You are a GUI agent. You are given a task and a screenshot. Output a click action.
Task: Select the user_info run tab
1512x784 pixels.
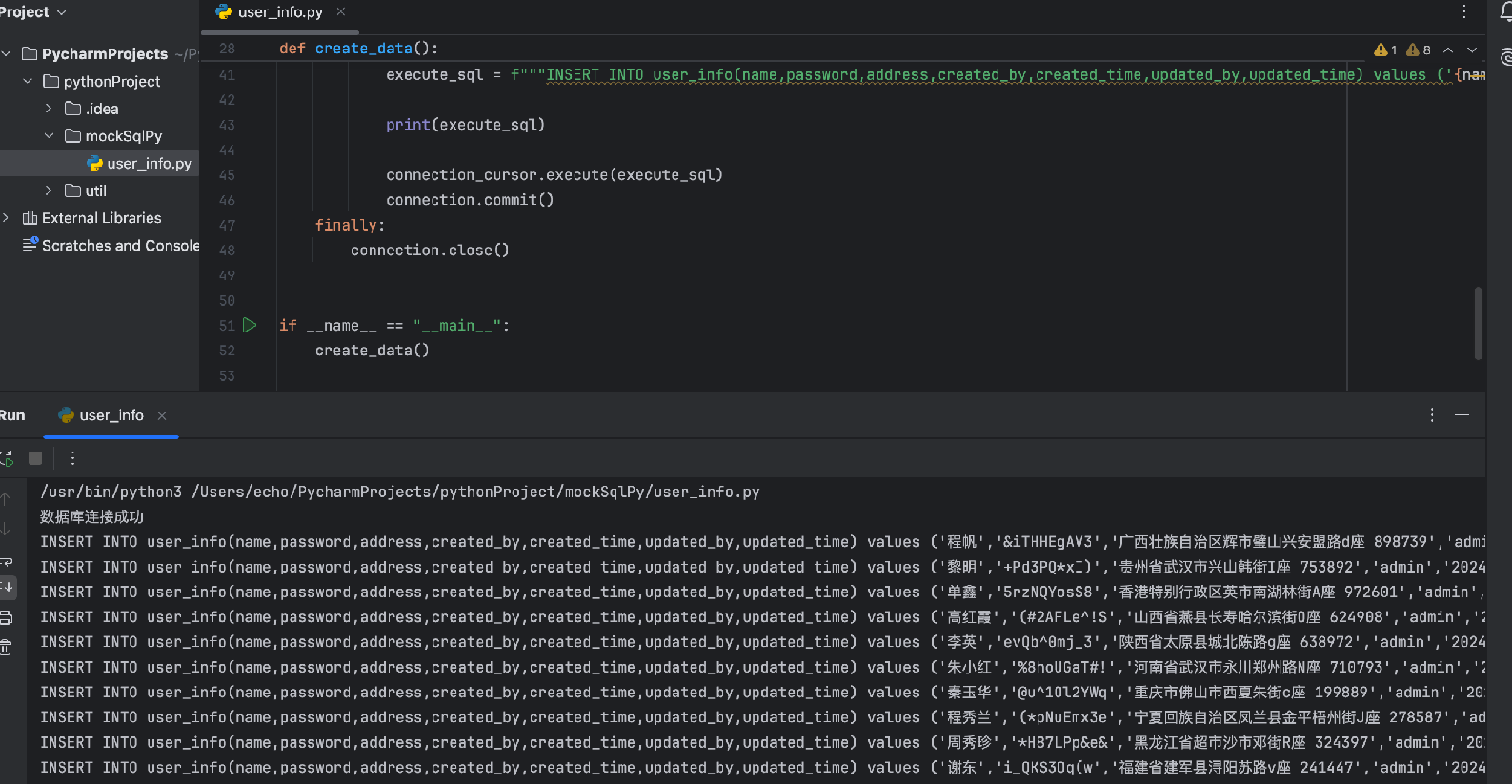tap(111, 415)
